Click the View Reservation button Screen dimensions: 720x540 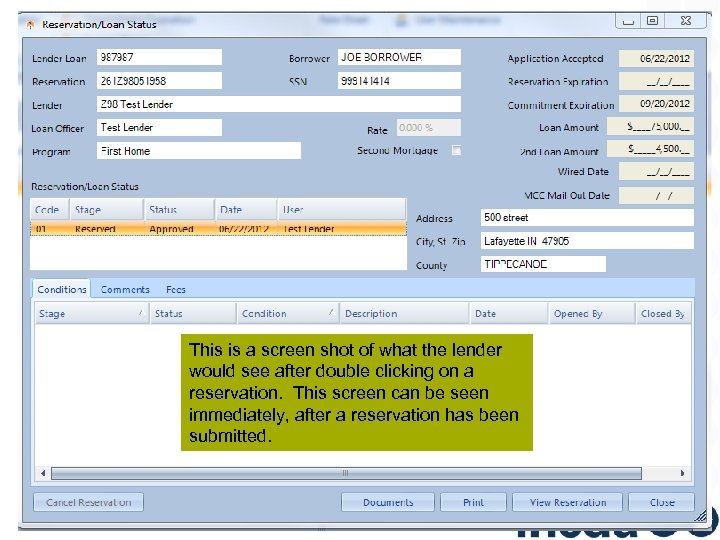[x=568, y=502]
